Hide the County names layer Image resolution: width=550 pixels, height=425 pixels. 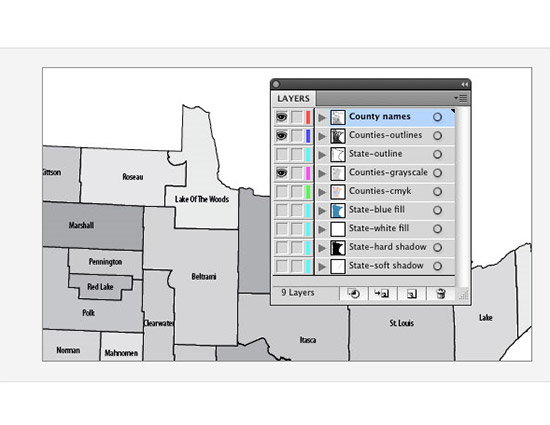[x=282, y=117]
